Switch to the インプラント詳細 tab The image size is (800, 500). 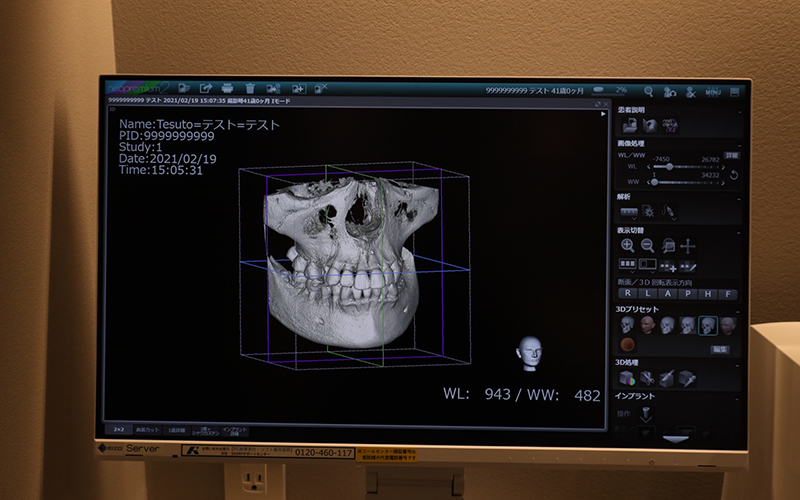(235, 432)
